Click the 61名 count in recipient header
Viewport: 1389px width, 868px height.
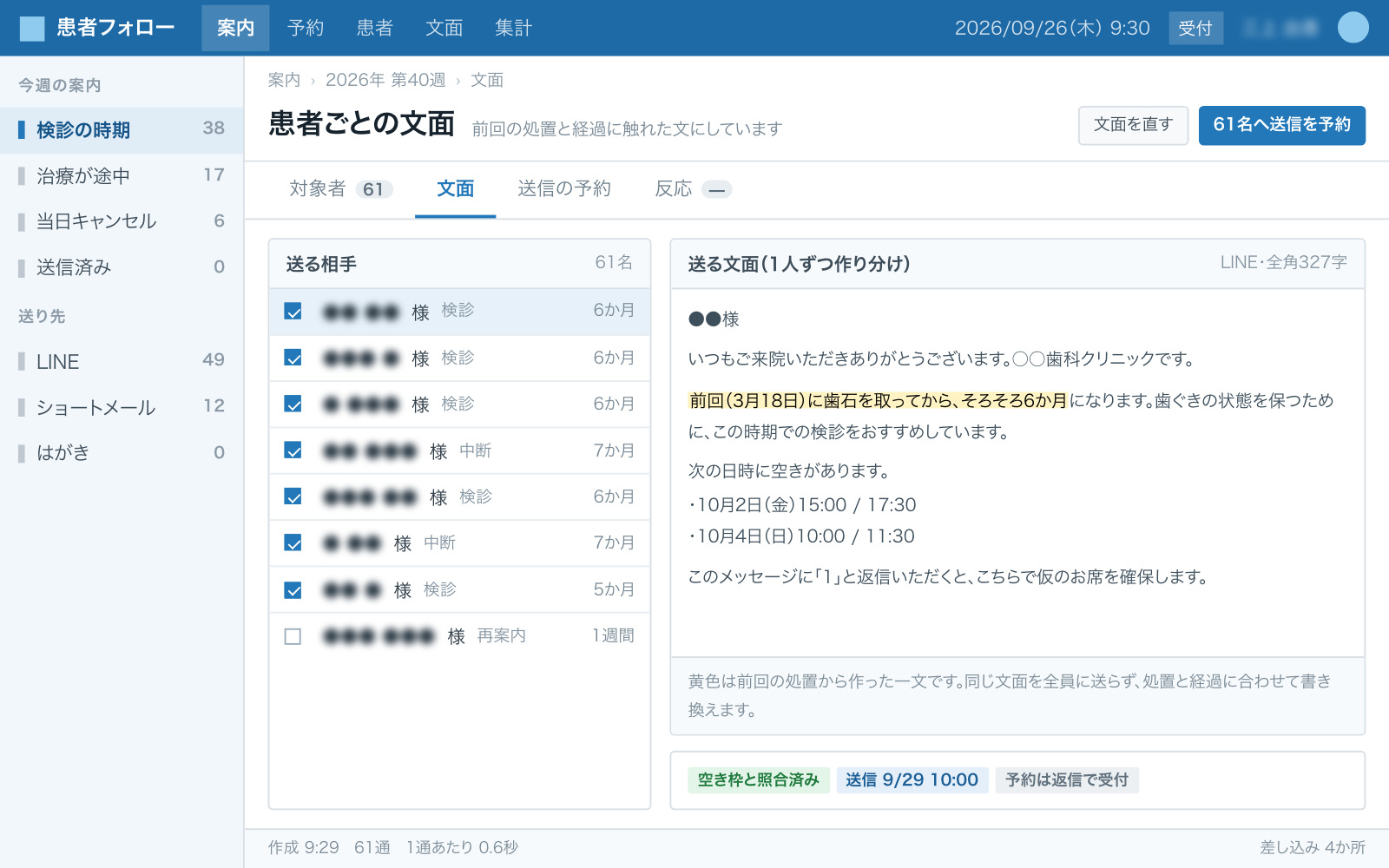coord(614,262)
